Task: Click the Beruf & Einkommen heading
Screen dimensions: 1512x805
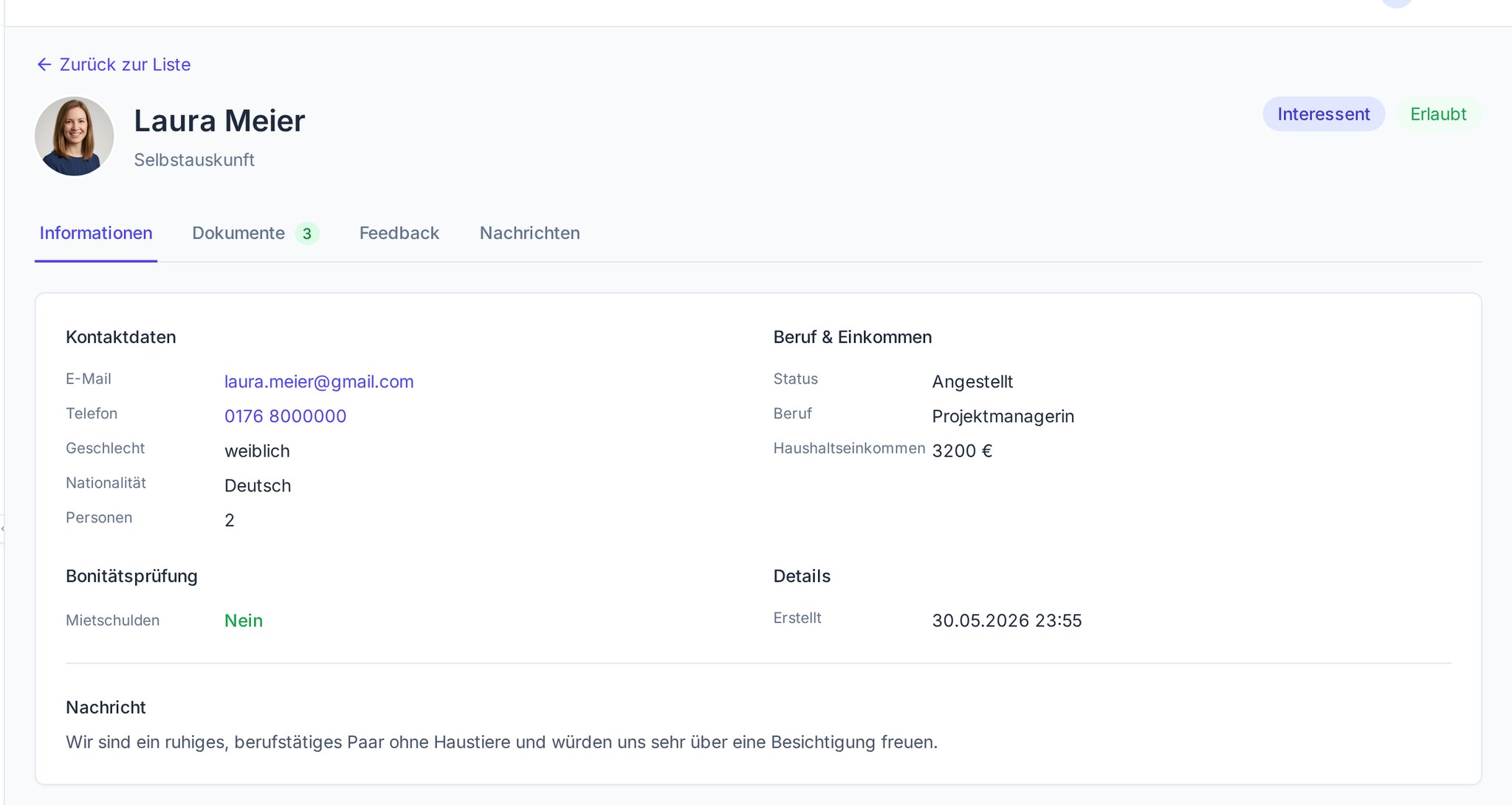Action: pyautogui.click(x=853, y=337)
